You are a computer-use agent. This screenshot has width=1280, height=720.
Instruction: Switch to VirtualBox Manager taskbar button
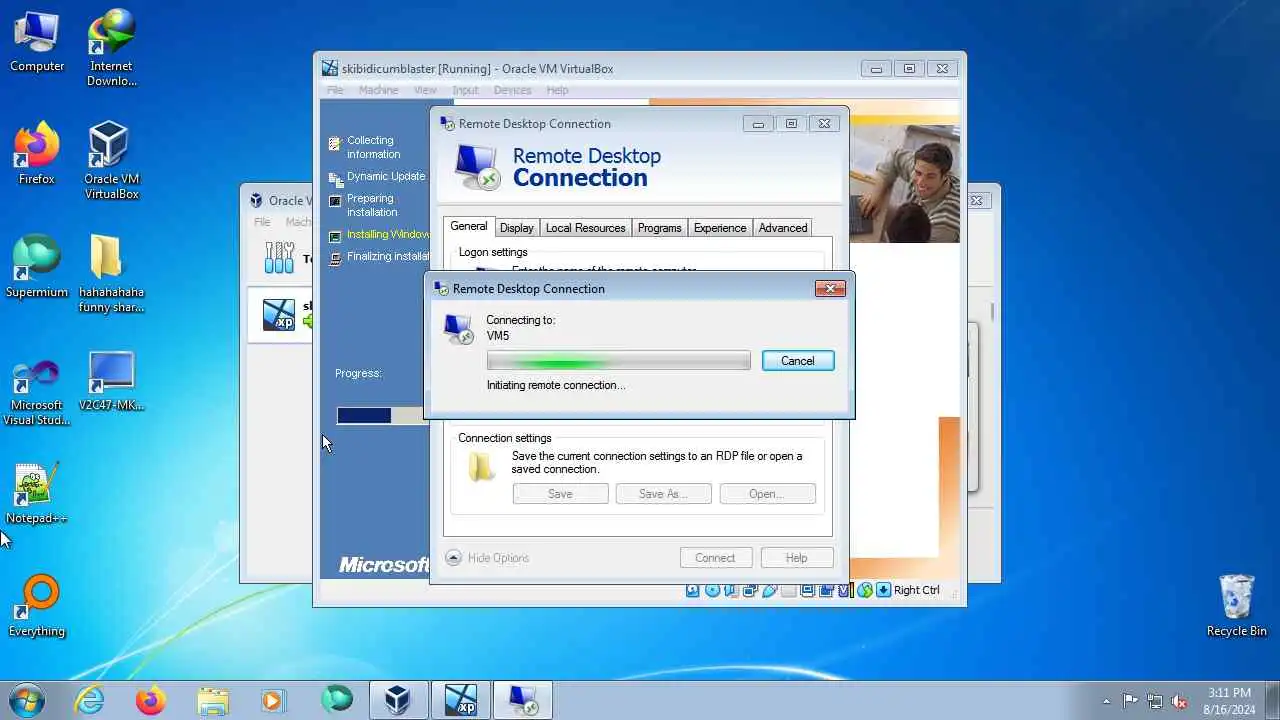[x=399, y=700]
